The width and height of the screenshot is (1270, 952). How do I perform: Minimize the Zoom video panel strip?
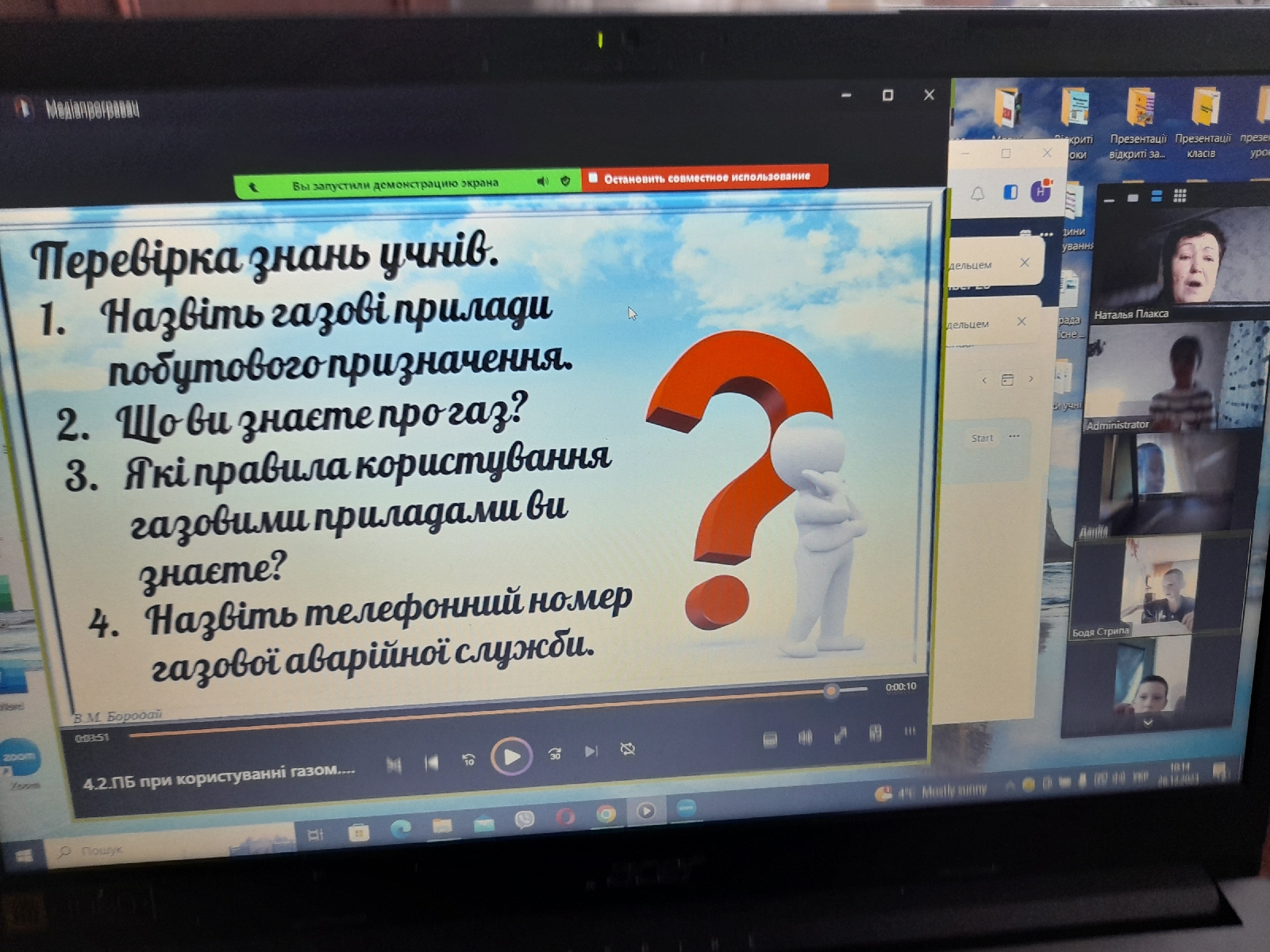[1109, 199]
